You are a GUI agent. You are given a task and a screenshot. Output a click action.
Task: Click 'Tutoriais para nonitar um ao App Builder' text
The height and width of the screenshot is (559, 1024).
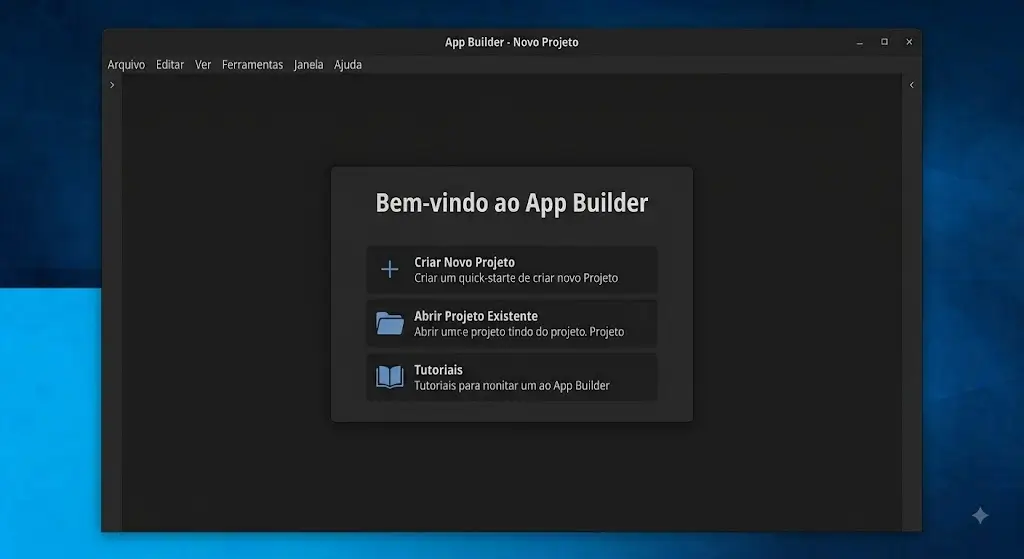(x=512, y=385)
